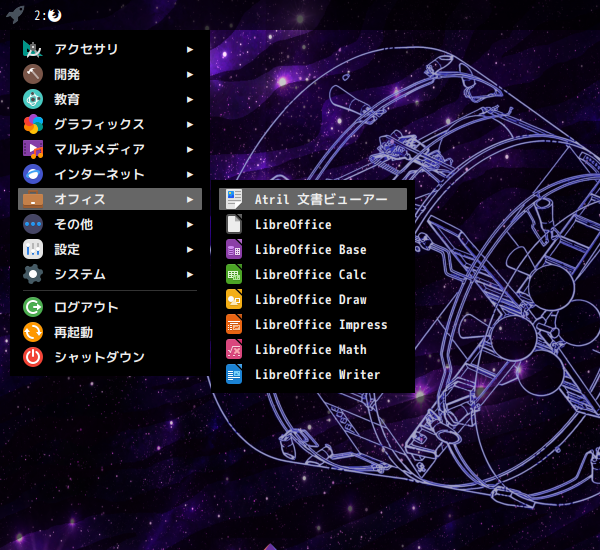
Task: Choose ログアウト to log out
Action: [x=110, y=307]
